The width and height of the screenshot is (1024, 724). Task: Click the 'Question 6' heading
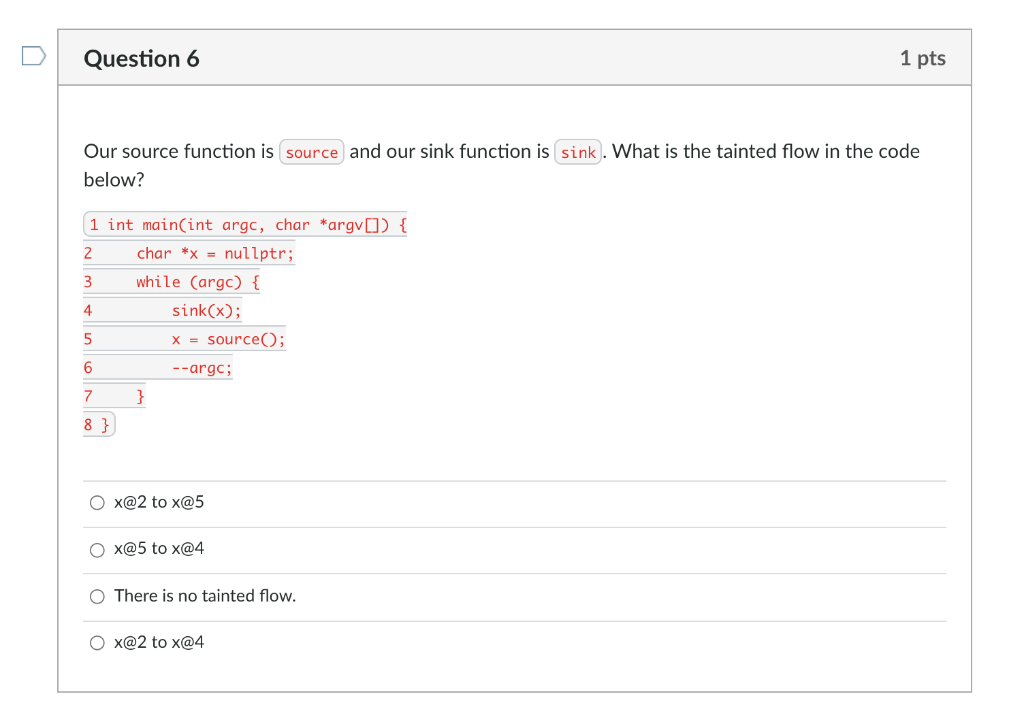coord(142,59)
